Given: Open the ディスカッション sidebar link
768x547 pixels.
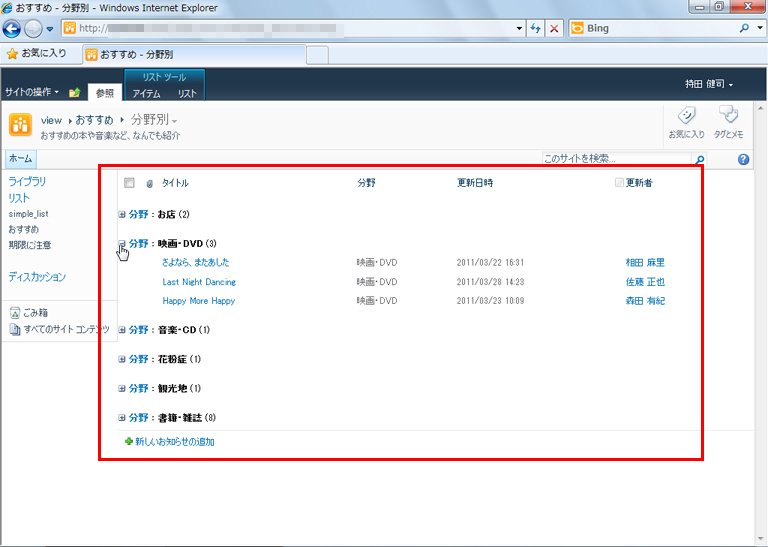Looking at the screenshot, I should (37, 277).
